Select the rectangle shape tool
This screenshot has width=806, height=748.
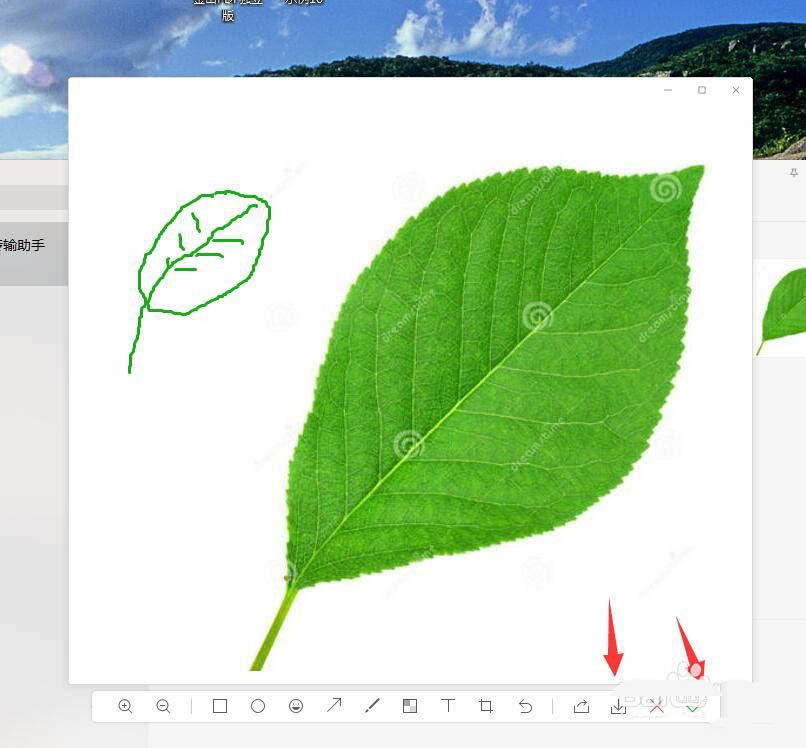click(220, 706)
